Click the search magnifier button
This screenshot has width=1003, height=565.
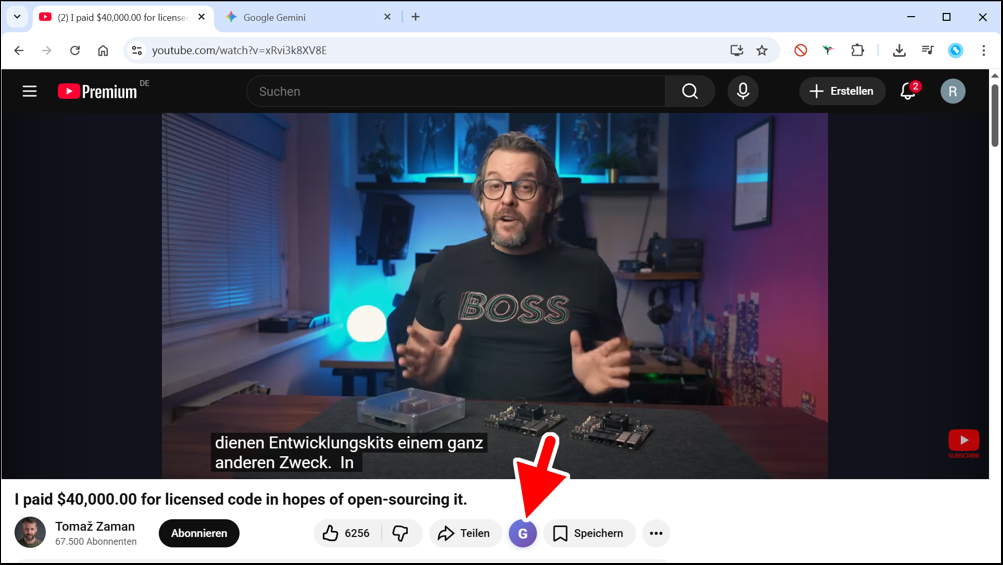click(690, 91)
